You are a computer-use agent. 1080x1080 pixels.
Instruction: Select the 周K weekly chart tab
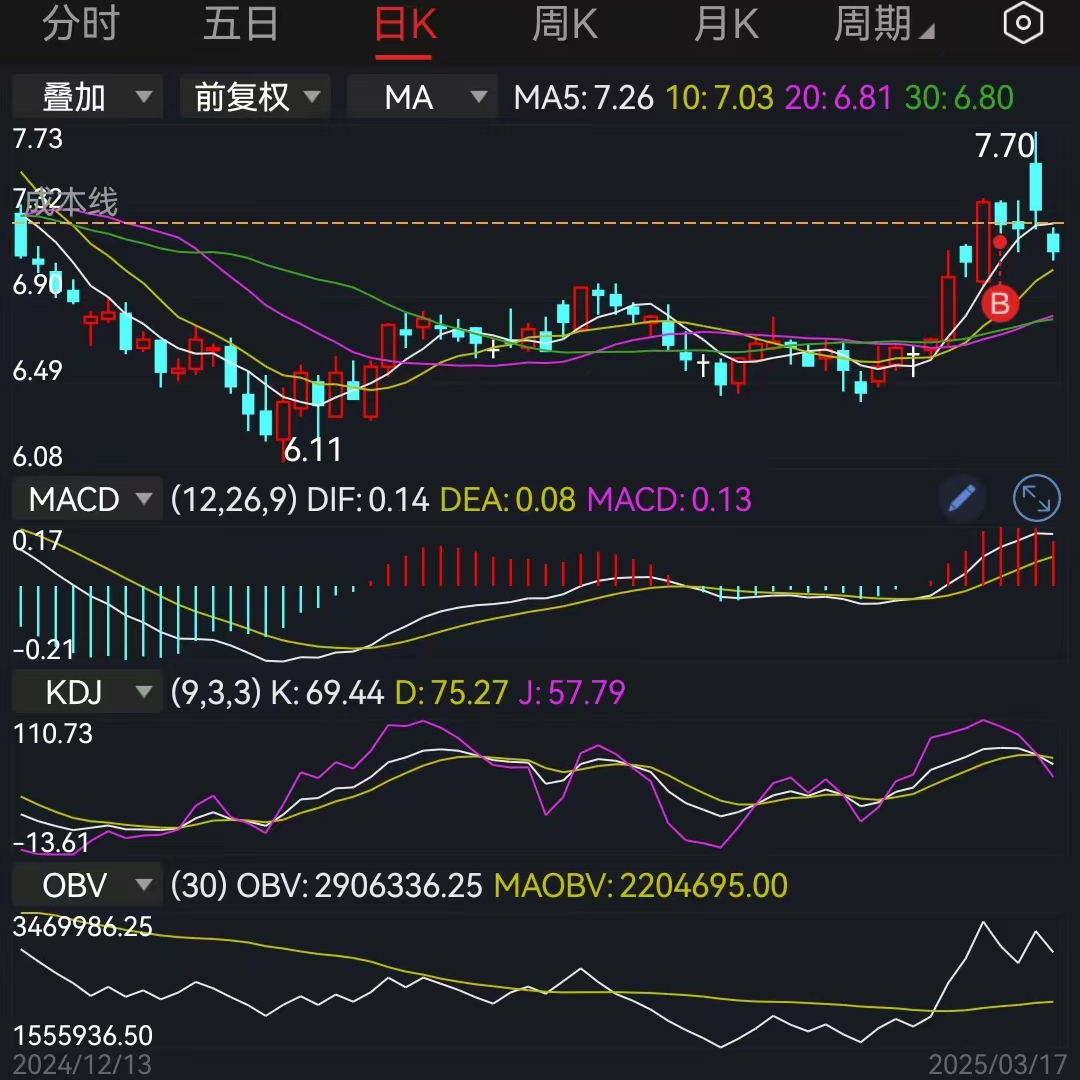[564, 24]
